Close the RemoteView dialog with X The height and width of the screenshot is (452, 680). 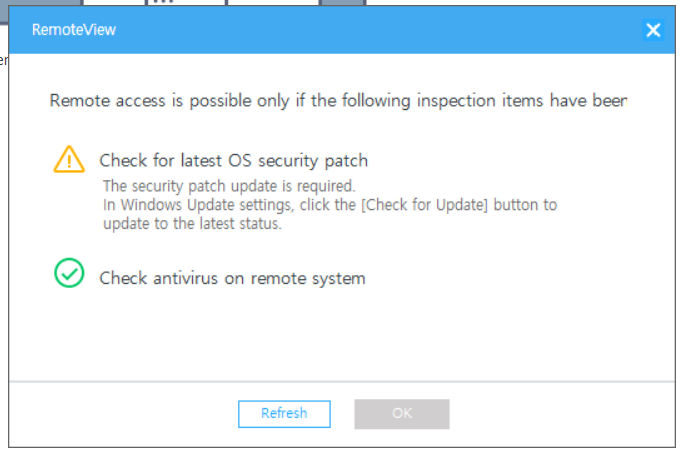point(653,30)
